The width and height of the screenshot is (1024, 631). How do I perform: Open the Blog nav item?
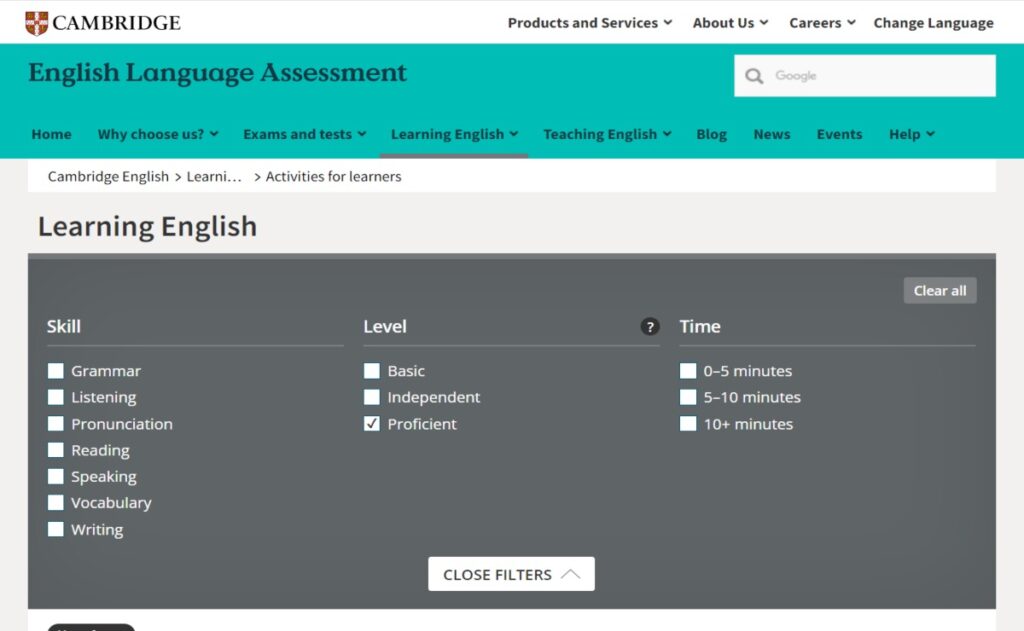pos(711,134)
